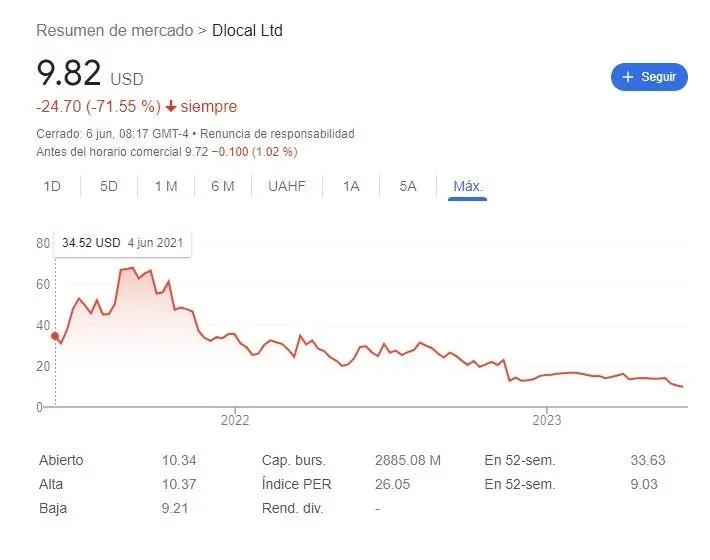
Task: Select the 1D time range tab
Action: coord(52,186)
